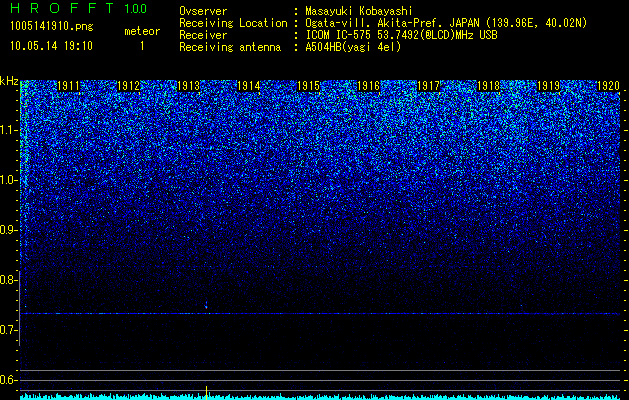Screen dimensions: 629x400
Task: Click the version number 1.0.0
Action: (136, 8)
